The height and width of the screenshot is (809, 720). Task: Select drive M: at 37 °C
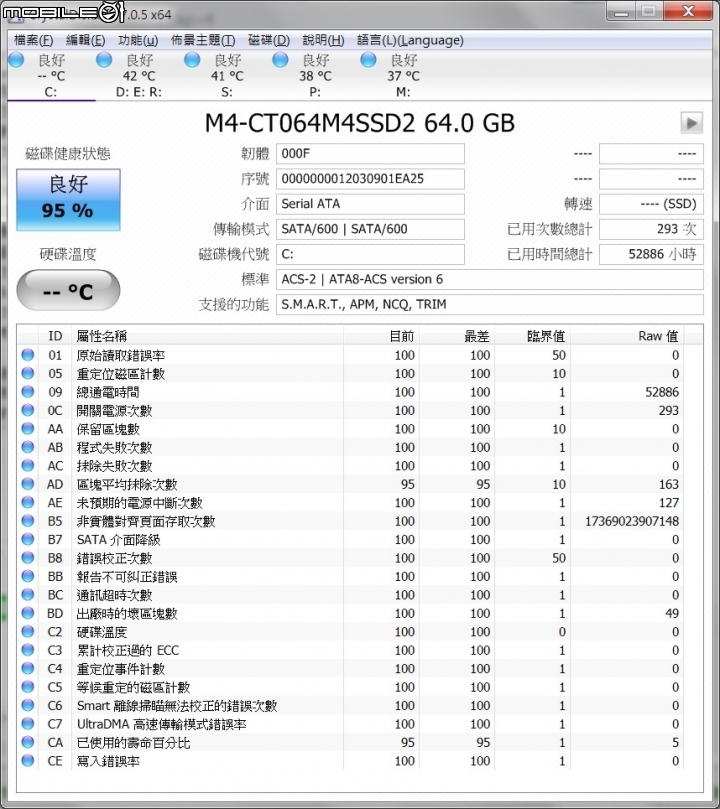coord(404,76)
